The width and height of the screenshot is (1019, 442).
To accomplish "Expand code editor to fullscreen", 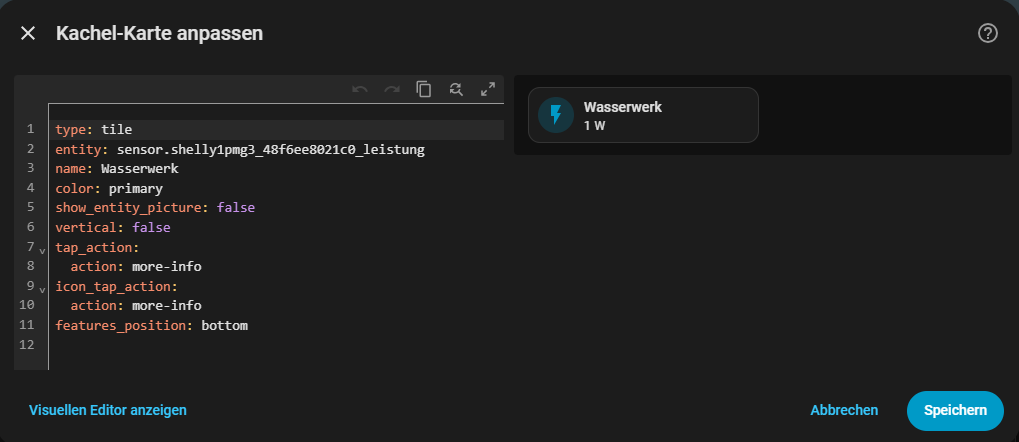I will coord(488,89).
